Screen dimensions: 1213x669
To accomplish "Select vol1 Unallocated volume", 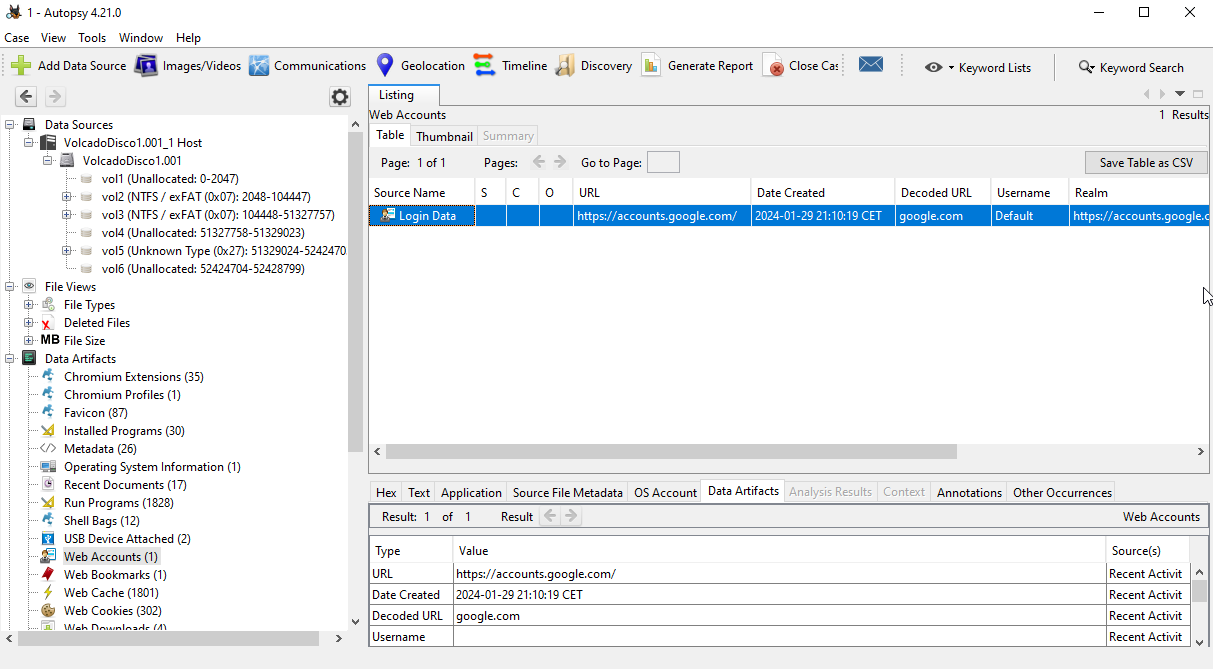I will [x=170, y=179].
